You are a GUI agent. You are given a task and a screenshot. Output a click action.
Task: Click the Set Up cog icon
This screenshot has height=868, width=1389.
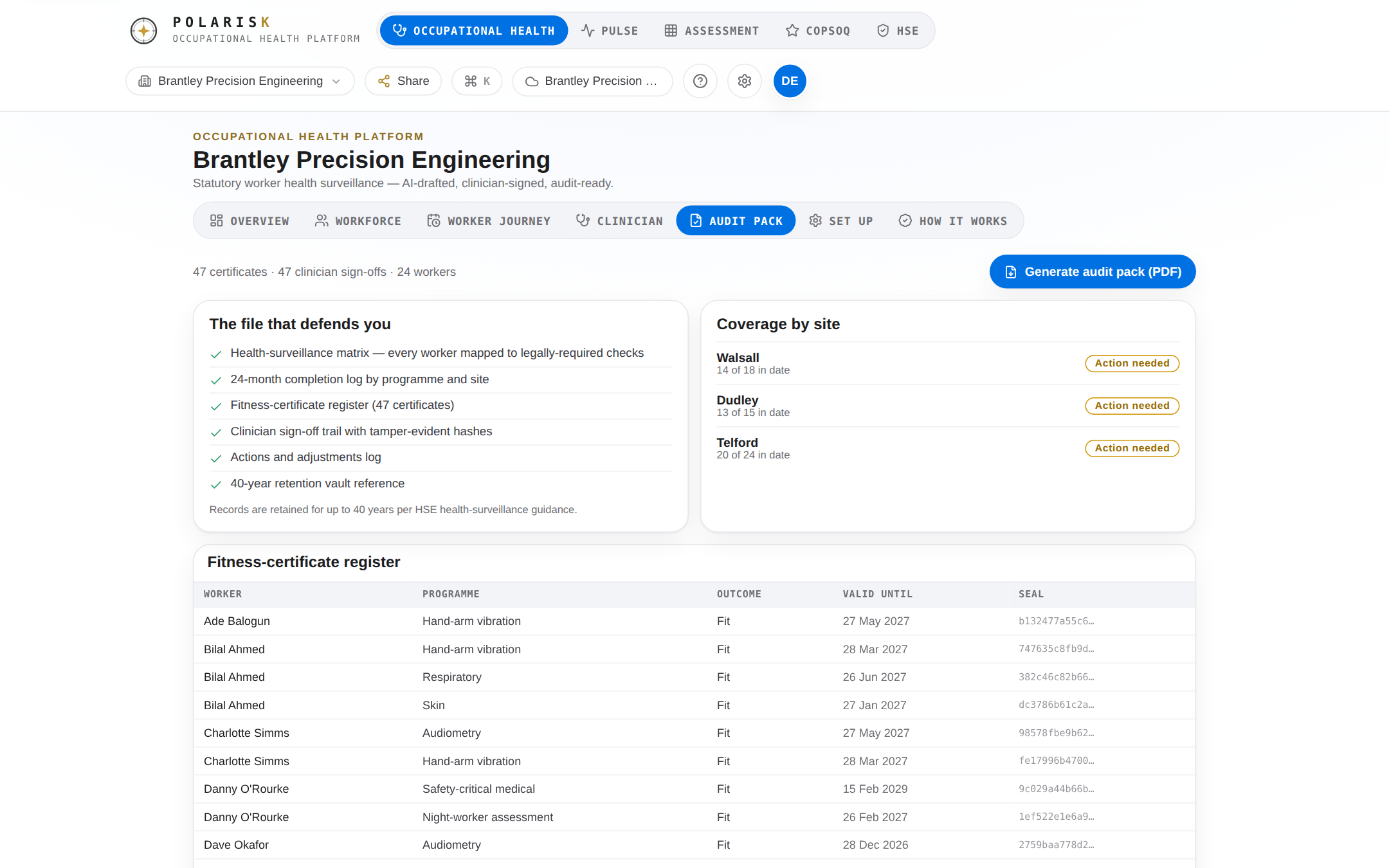815,221
